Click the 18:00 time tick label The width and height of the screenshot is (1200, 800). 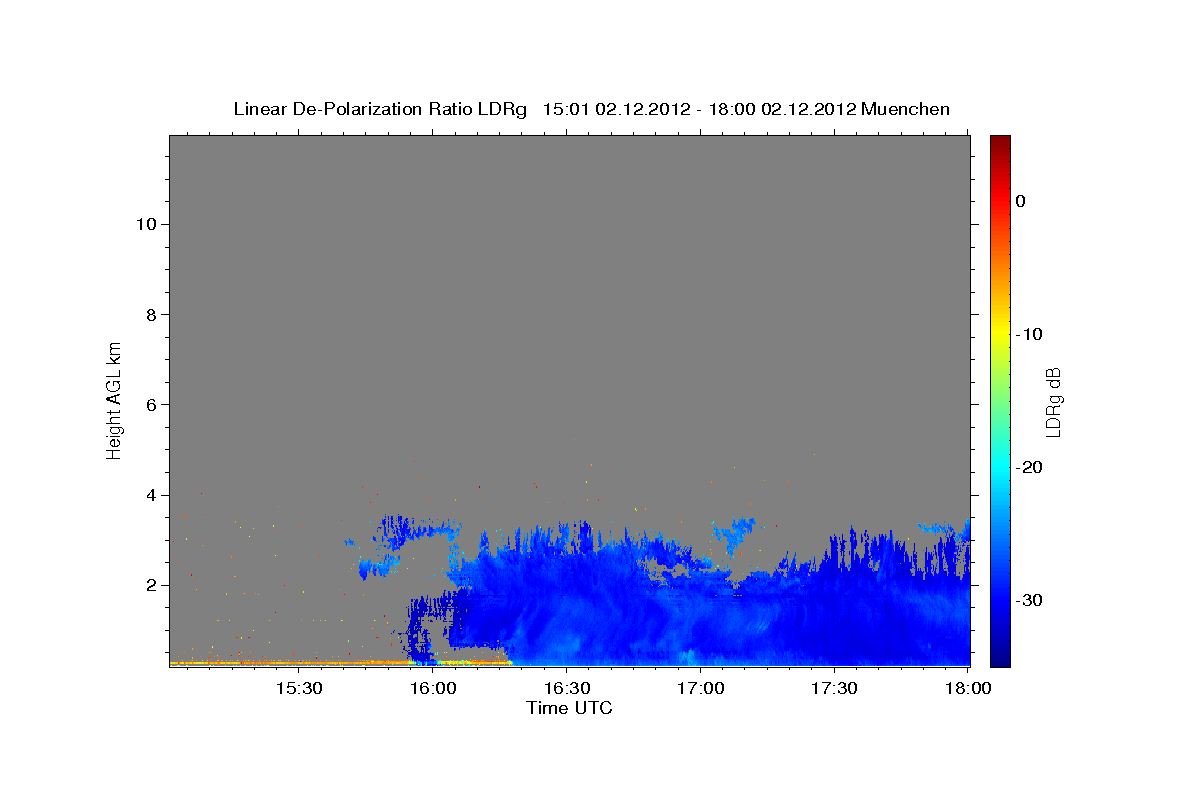(969, 689)
